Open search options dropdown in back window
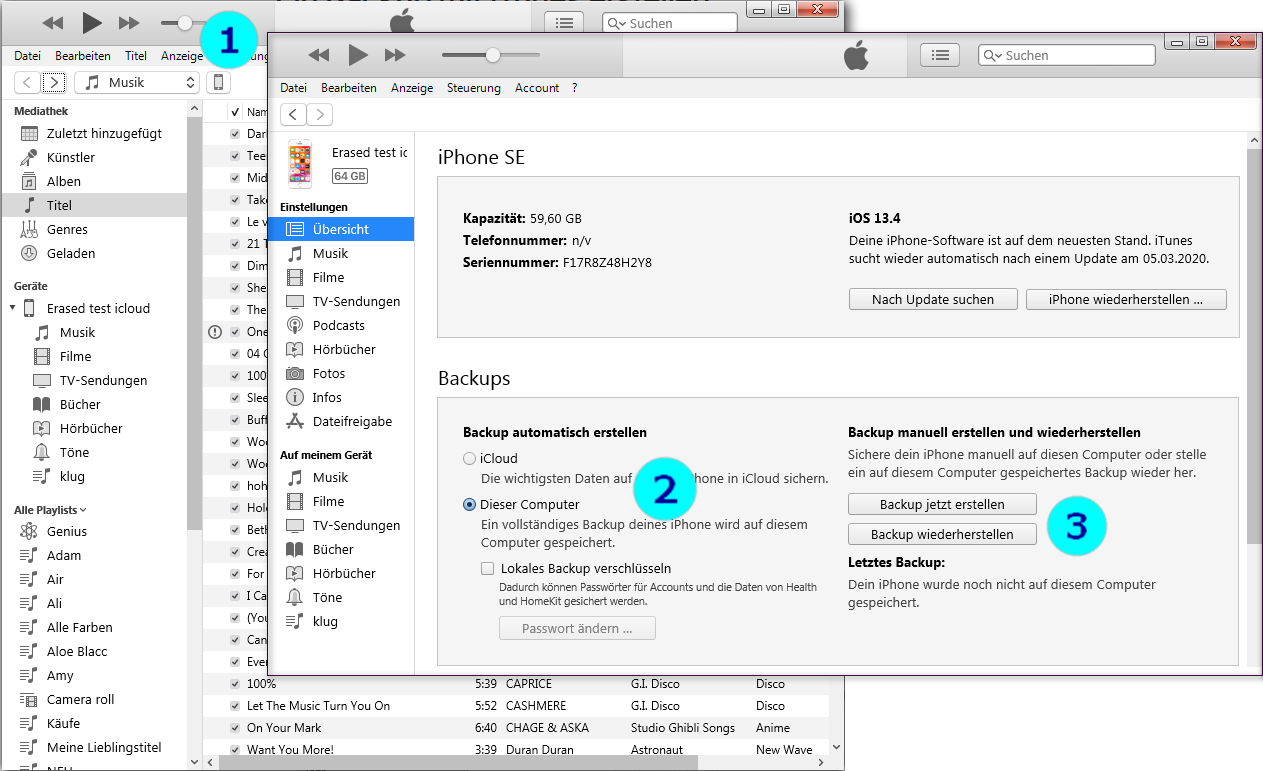1263x771 pixels. coord(616,23)
